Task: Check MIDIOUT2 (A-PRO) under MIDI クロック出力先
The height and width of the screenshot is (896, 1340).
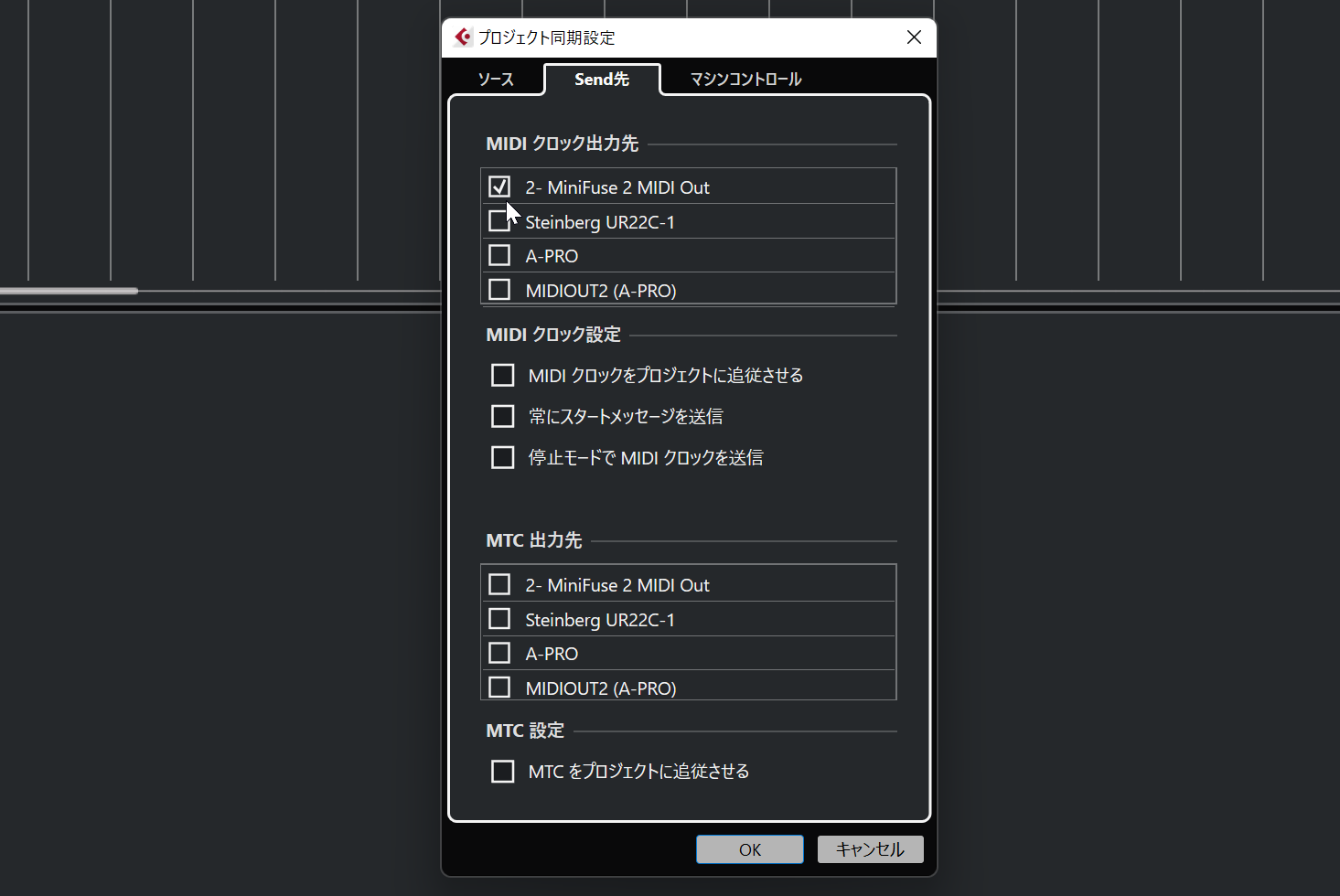Action: pos(499,289)
